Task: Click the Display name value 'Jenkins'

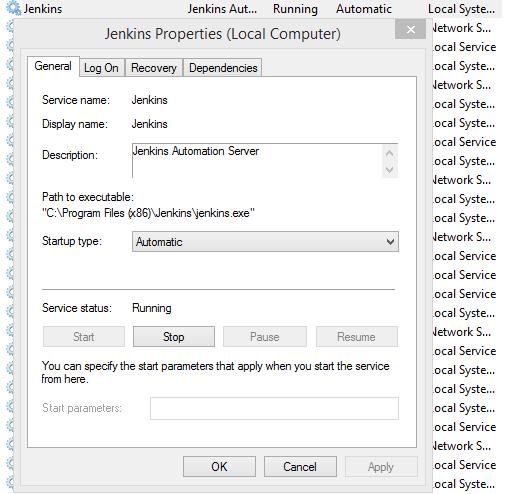Action: click(150, 124)
